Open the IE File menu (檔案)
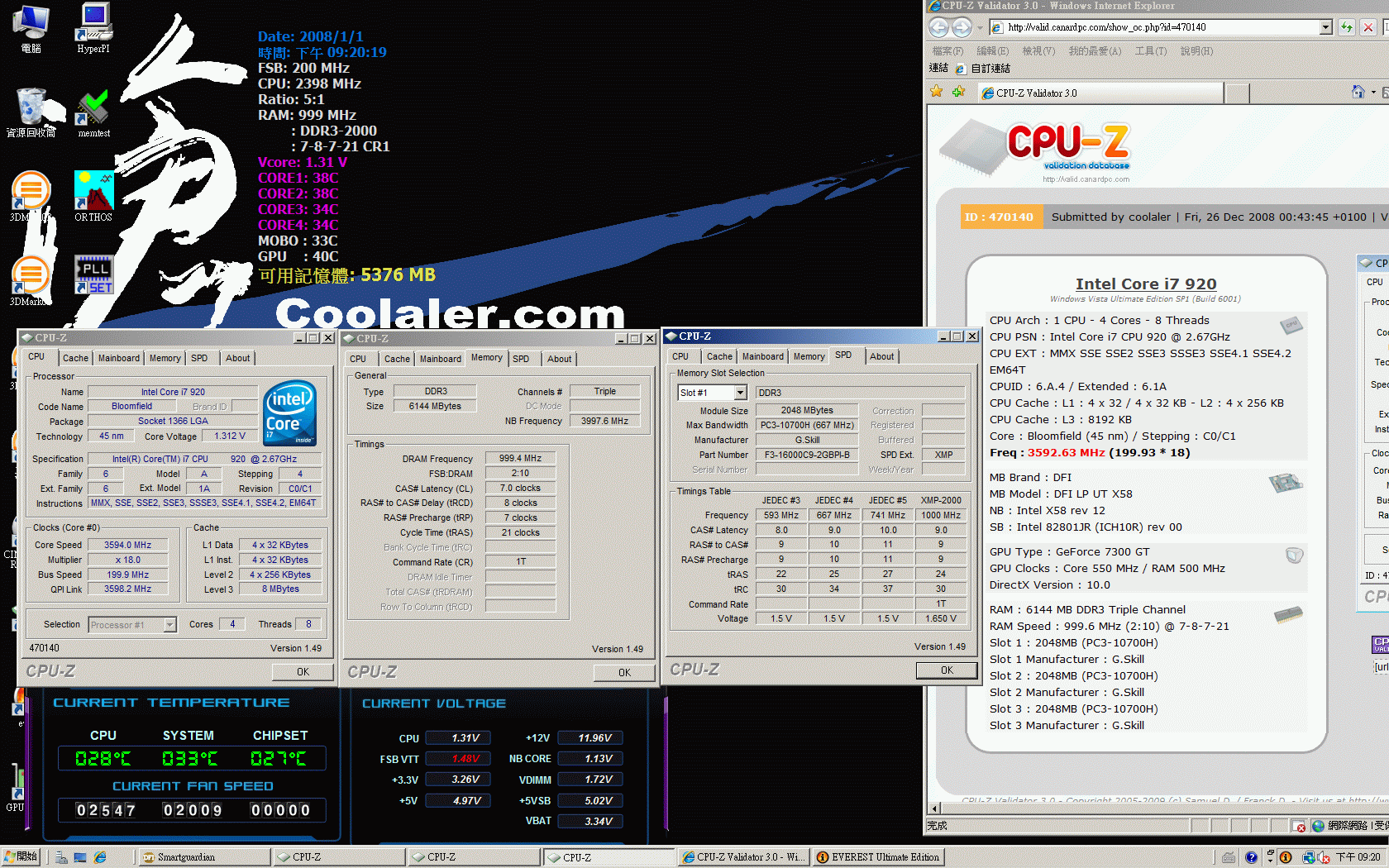The height and width of the screenshot is (868, 1389). click(x=947, y=51)
